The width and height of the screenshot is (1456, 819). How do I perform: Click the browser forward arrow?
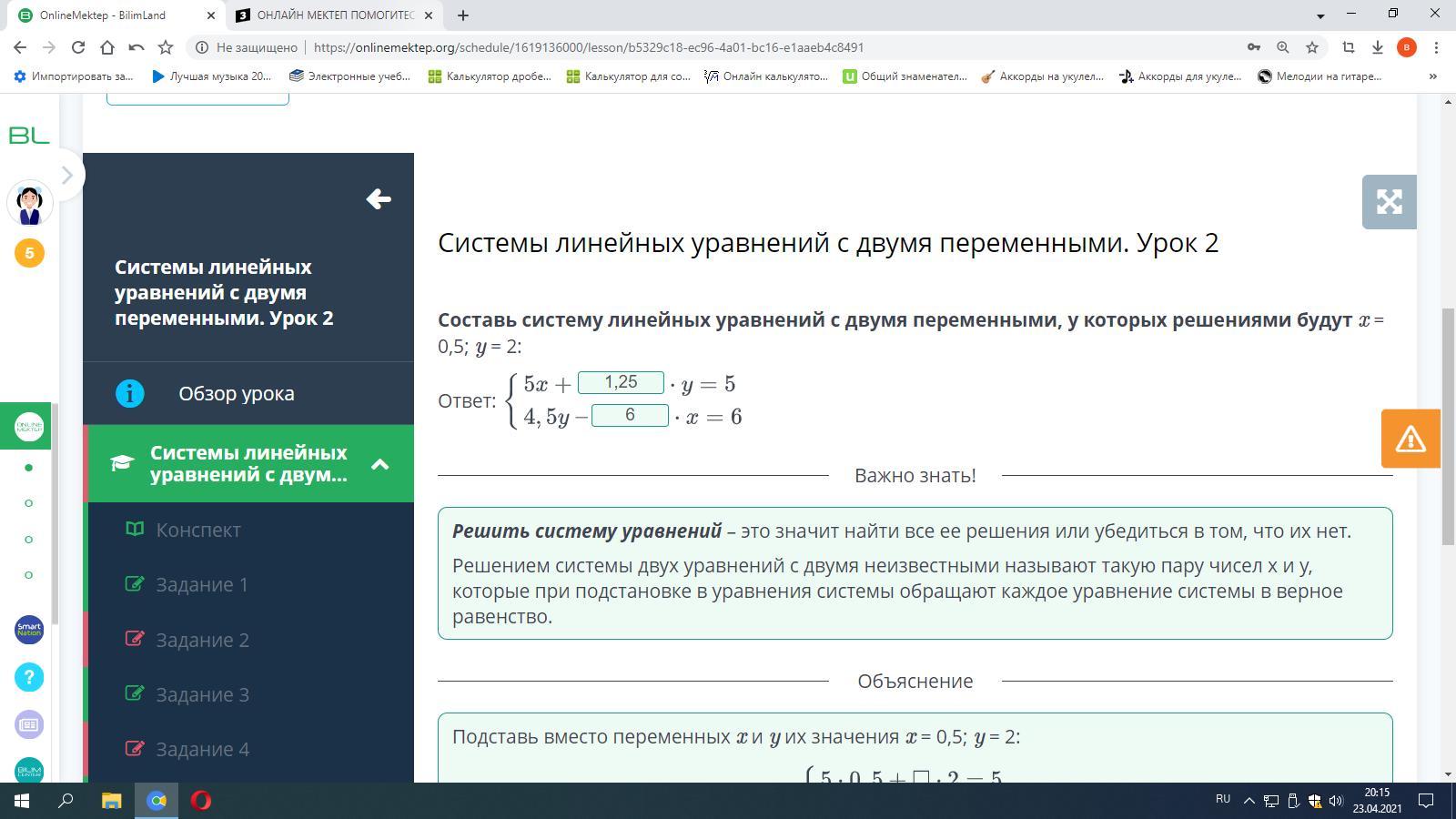[x=49, y=47]
